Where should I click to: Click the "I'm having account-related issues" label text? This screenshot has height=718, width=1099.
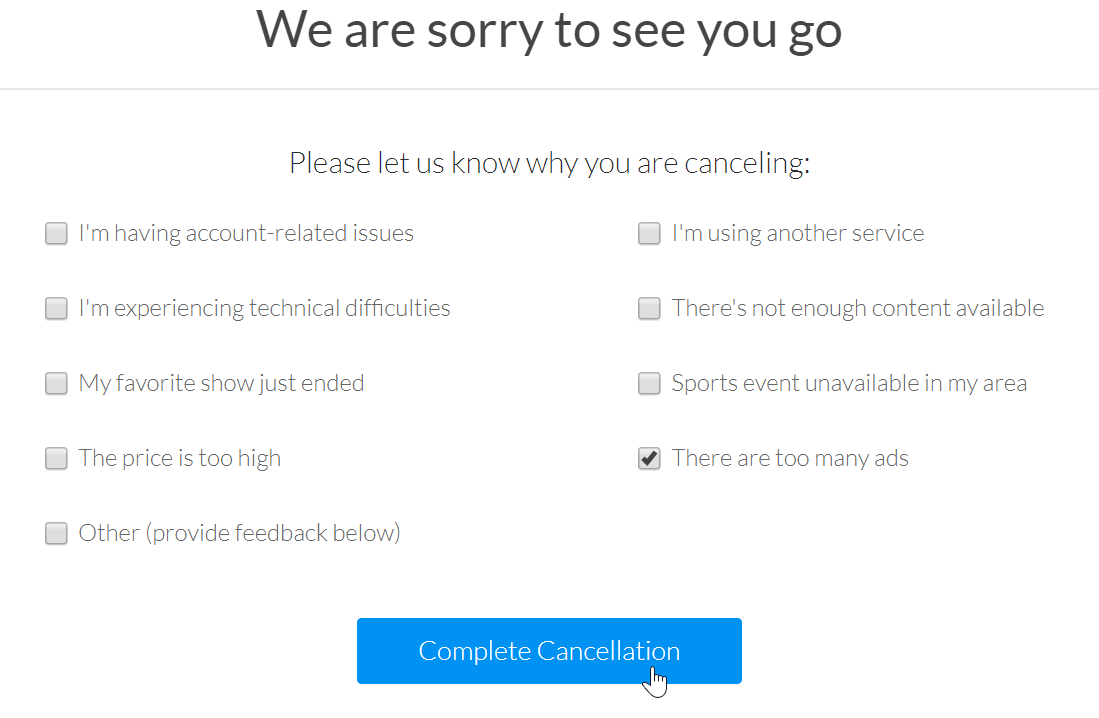(x=246, y=233)
